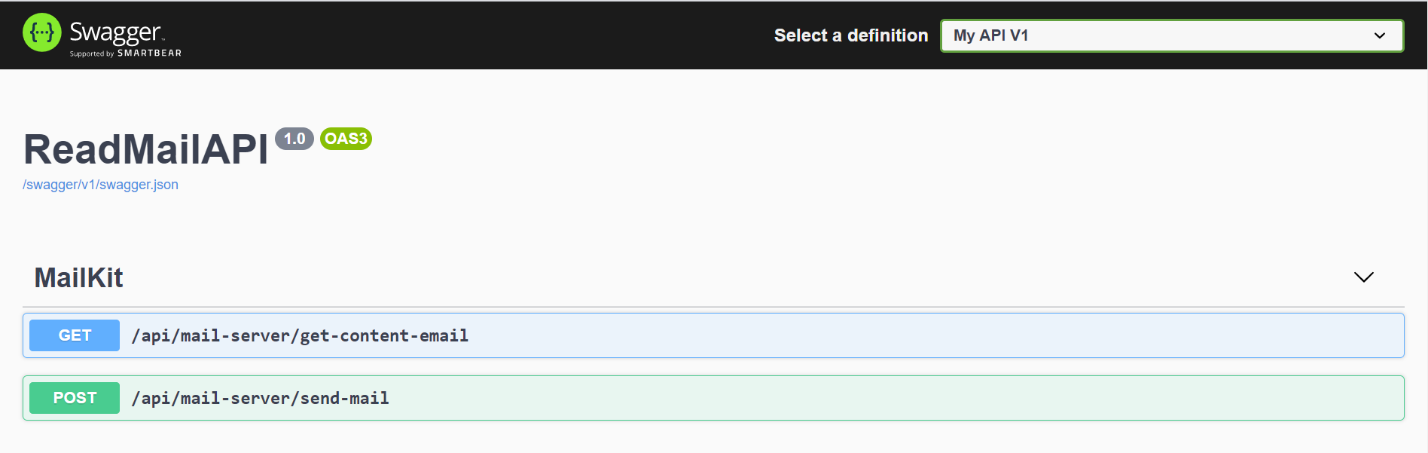The image size is (1428, 453).
Task: Click the green Swagger logo icon
Action: [x=42, y=34]
